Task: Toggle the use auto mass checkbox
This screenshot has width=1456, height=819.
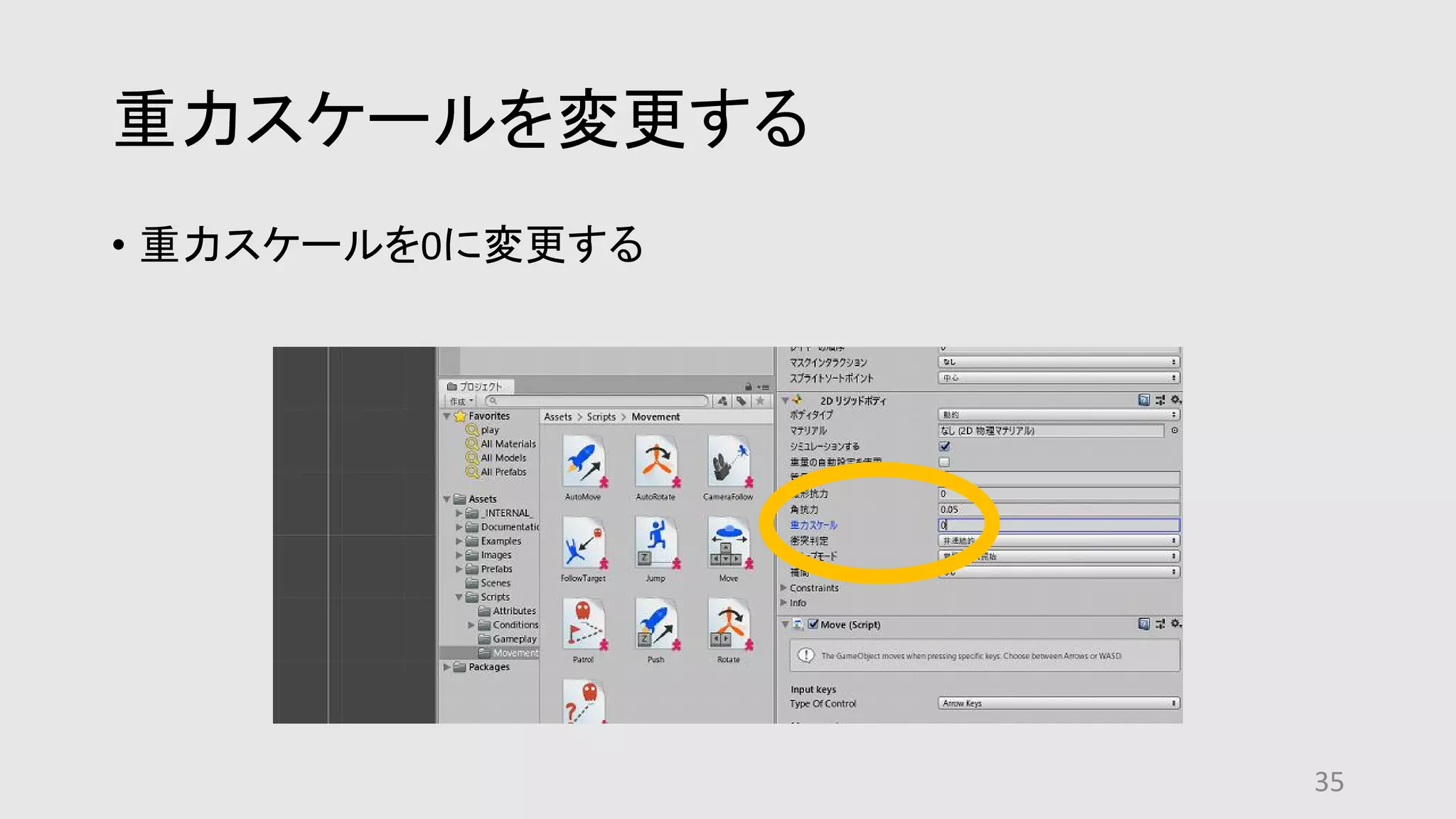Action: coord(944,462)
